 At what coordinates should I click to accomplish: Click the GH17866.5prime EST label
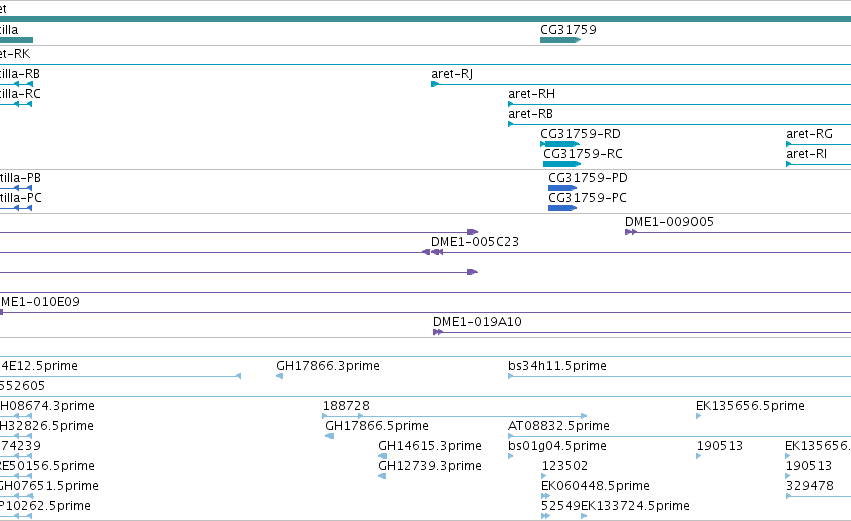pyautogui.click(x=377, y=426)
